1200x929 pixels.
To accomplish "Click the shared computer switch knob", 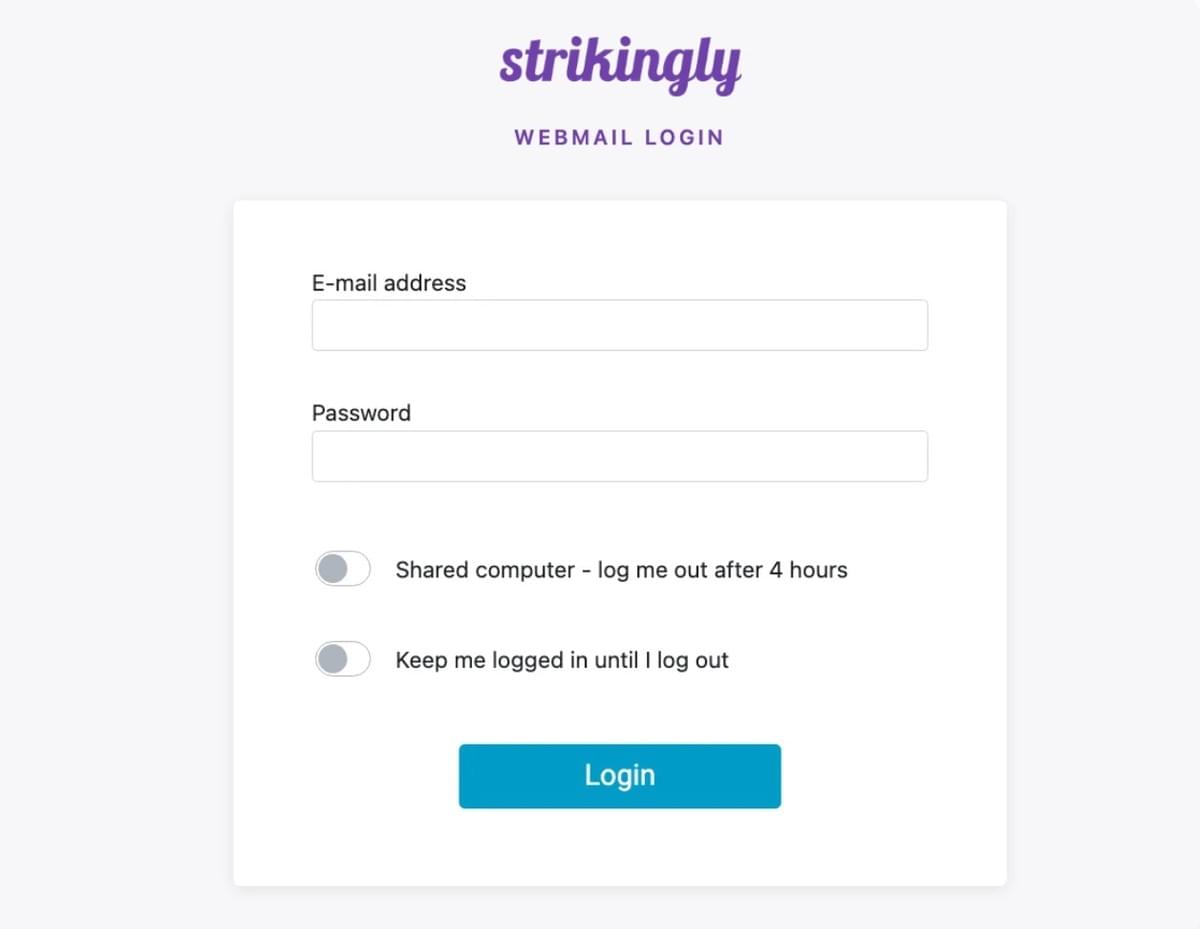I will coord(332,569).
